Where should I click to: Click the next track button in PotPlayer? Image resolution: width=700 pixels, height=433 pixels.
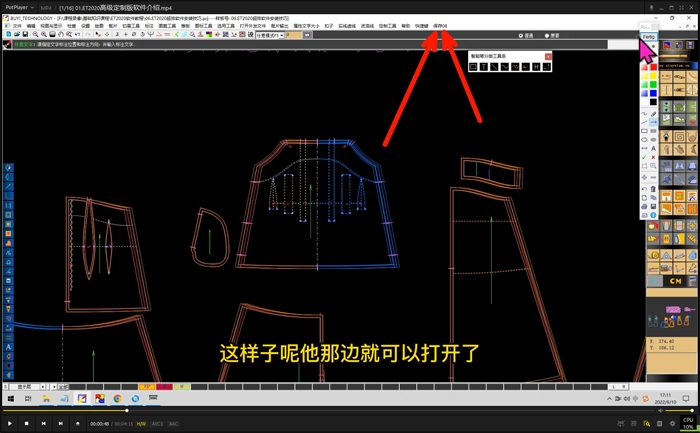(x=61, y=423)
